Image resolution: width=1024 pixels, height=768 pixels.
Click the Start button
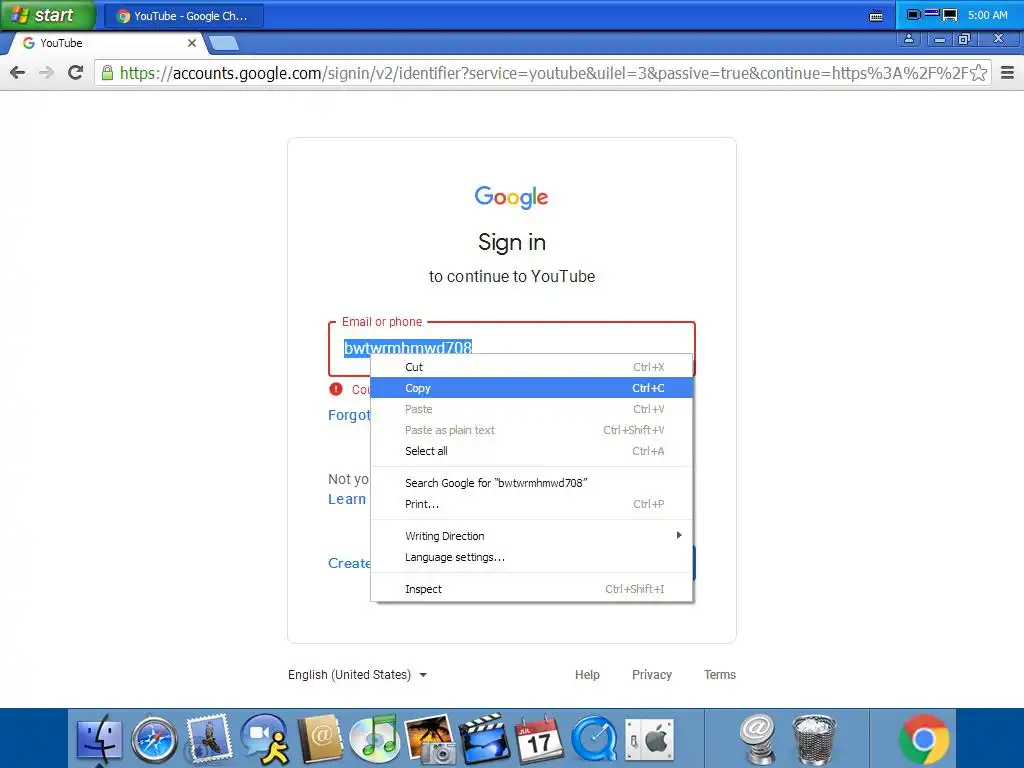pyautogui.click(x=48, y=15)
